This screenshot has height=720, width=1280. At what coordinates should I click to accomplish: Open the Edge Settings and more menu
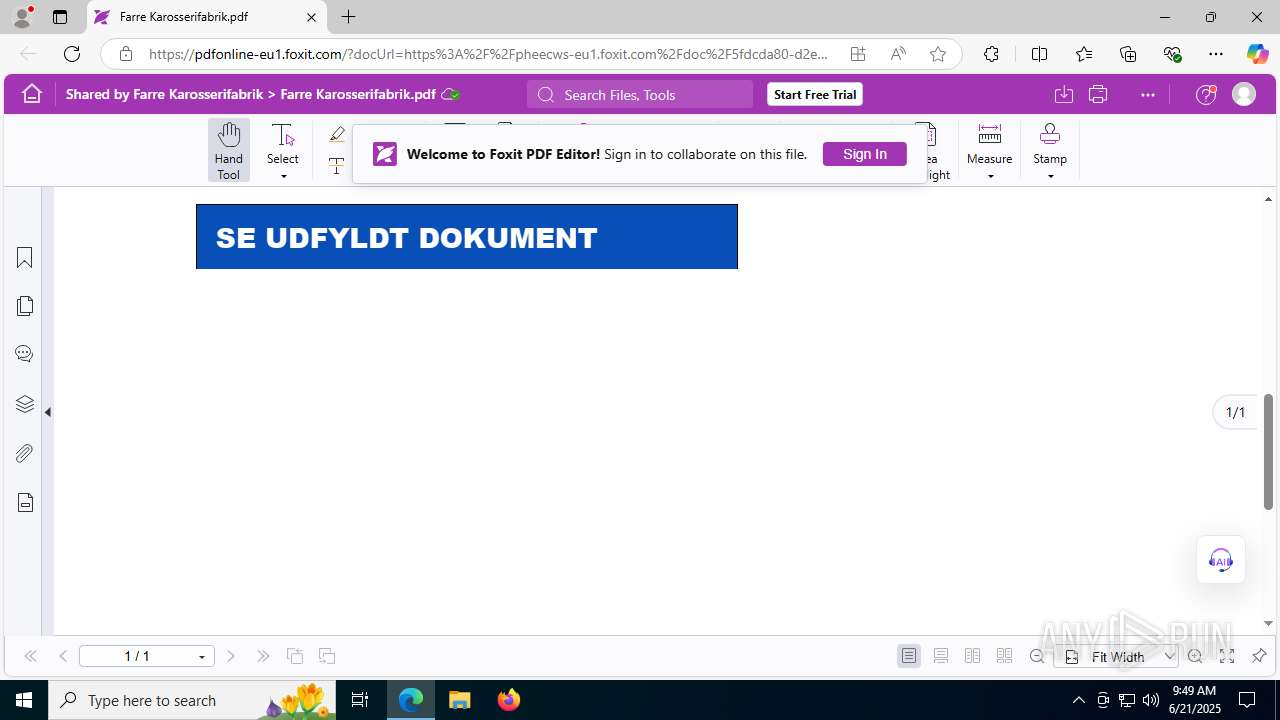1215,54
